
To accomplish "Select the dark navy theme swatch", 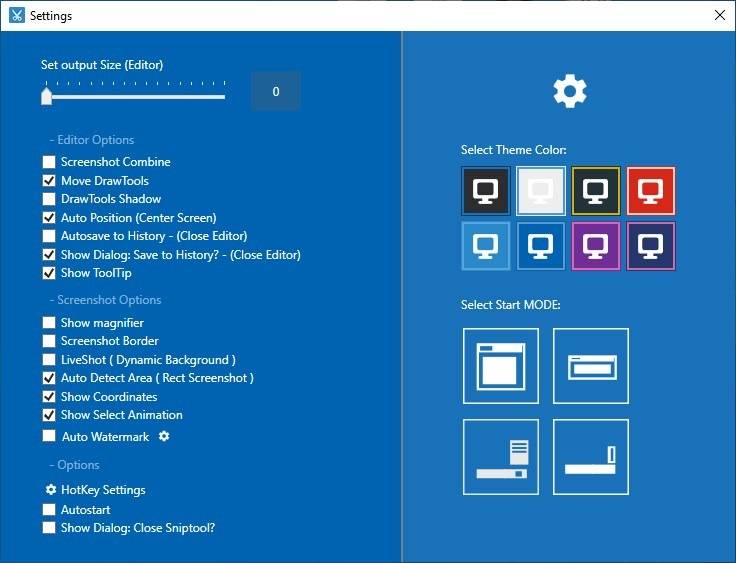I will click(x=651, y=246).
